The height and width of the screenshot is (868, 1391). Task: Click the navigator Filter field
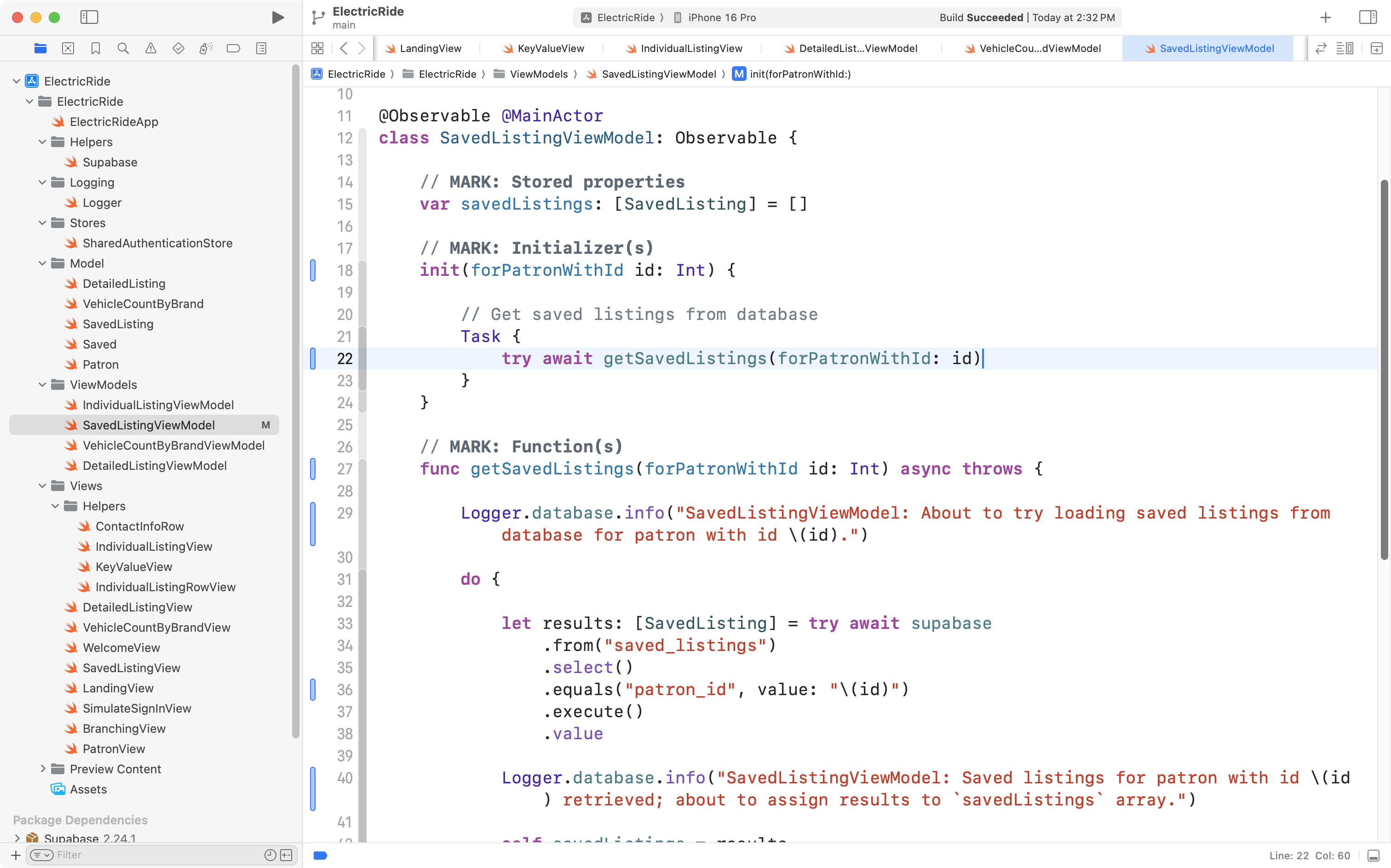(155, 855)
